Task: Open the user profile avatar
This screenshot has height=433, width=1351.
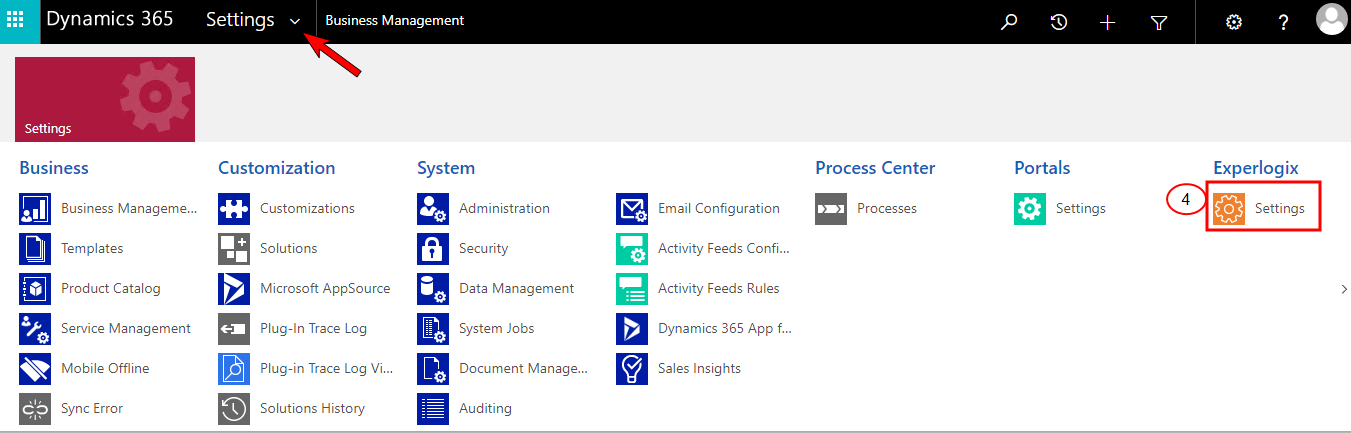Action: [1331, 19]
